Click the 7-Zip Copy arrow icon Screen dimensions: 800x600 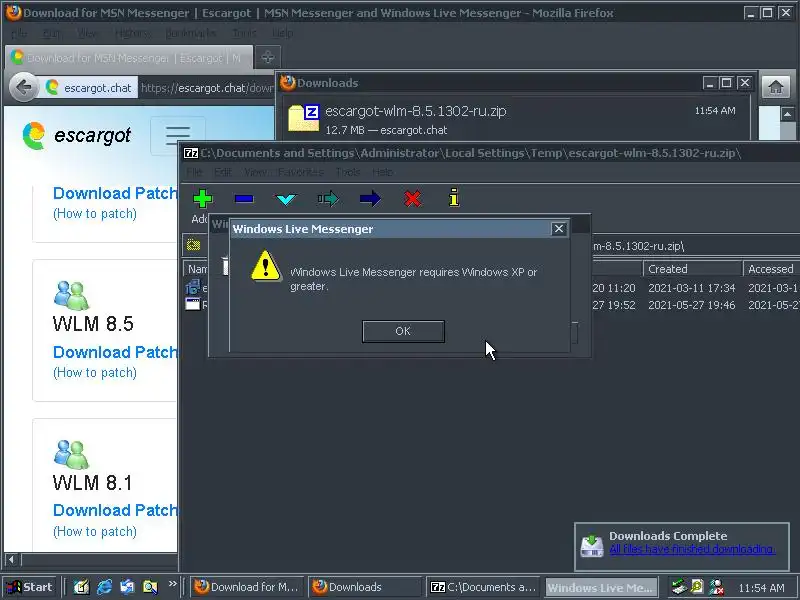pyautogui.click(x=328, y=198)
